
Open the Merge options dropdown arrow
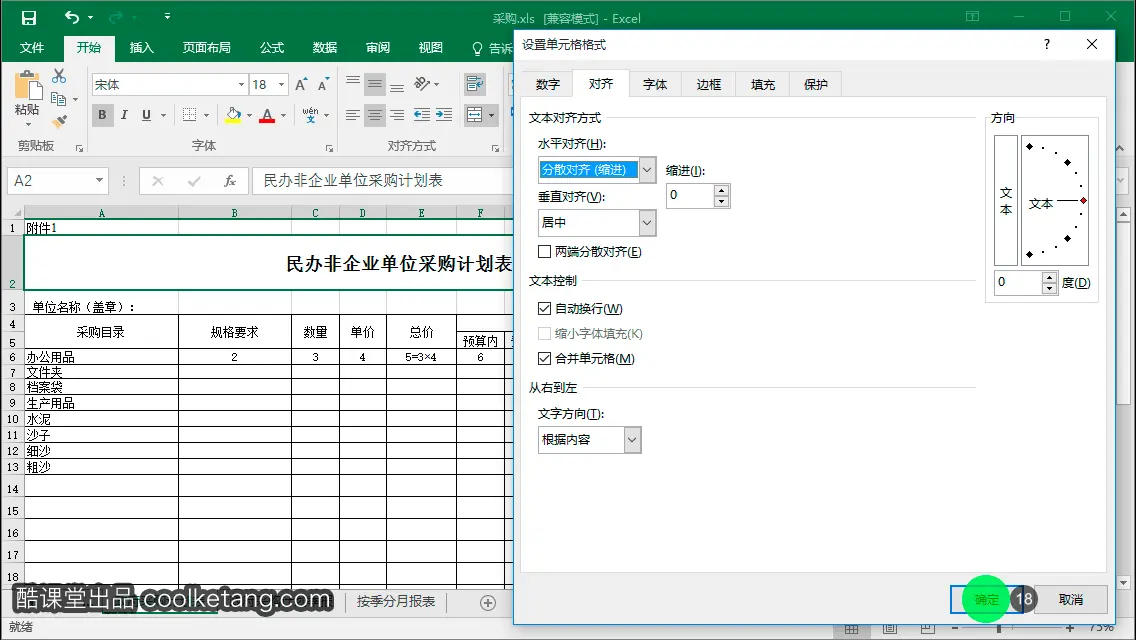491,115
